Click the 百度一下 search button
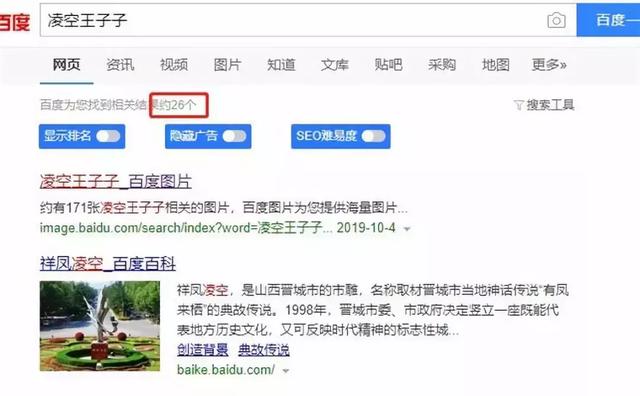 [x=608, y=20]
